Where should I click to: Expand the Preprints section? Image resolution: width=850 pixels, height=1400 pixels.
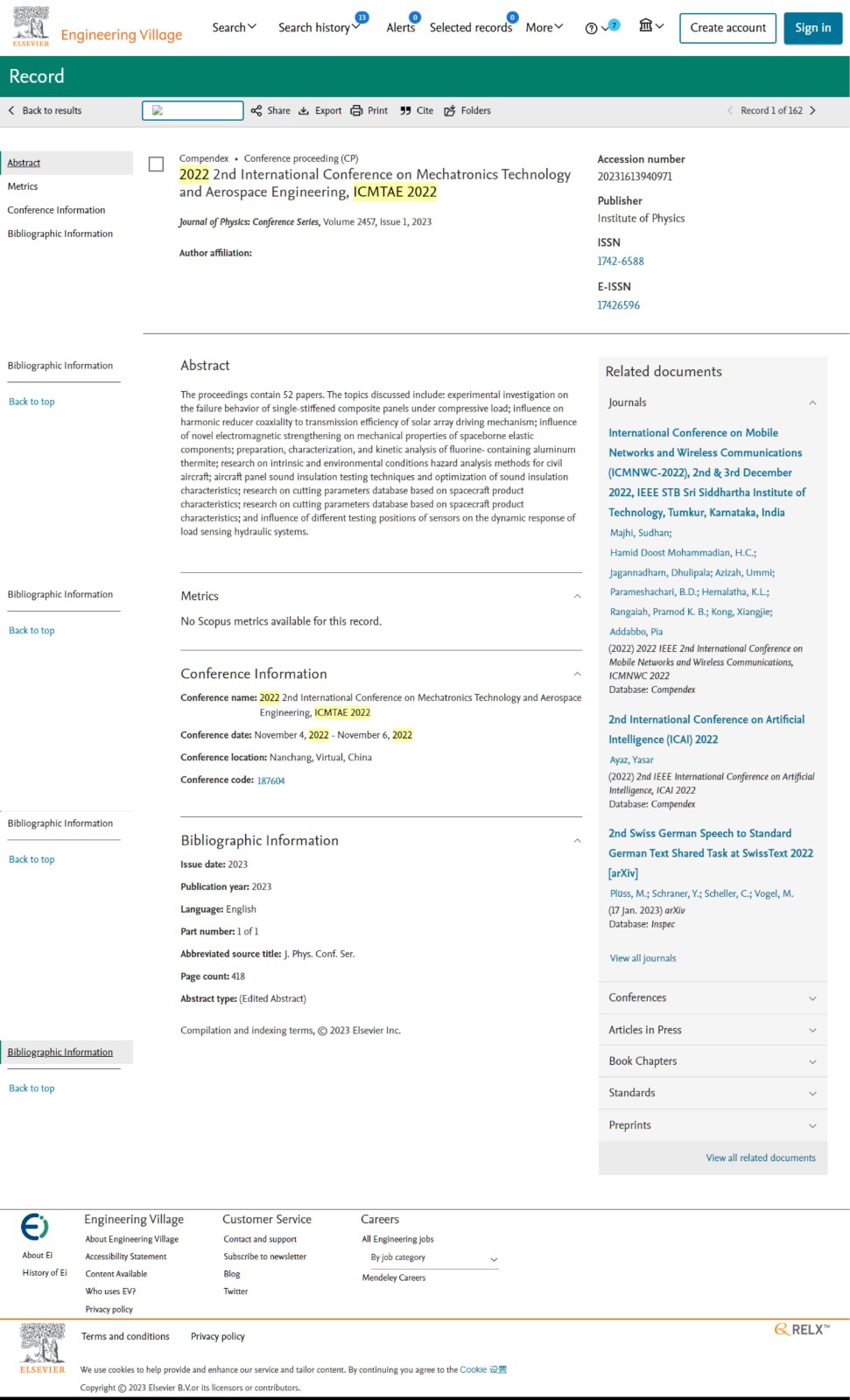[713, 1126]
